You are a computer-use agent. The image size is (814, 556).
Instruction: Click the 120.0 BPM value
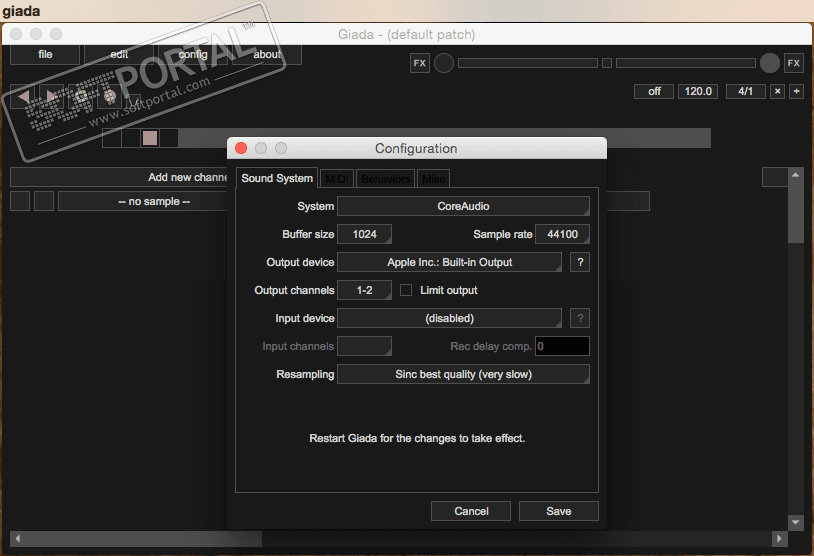[698, 91]
